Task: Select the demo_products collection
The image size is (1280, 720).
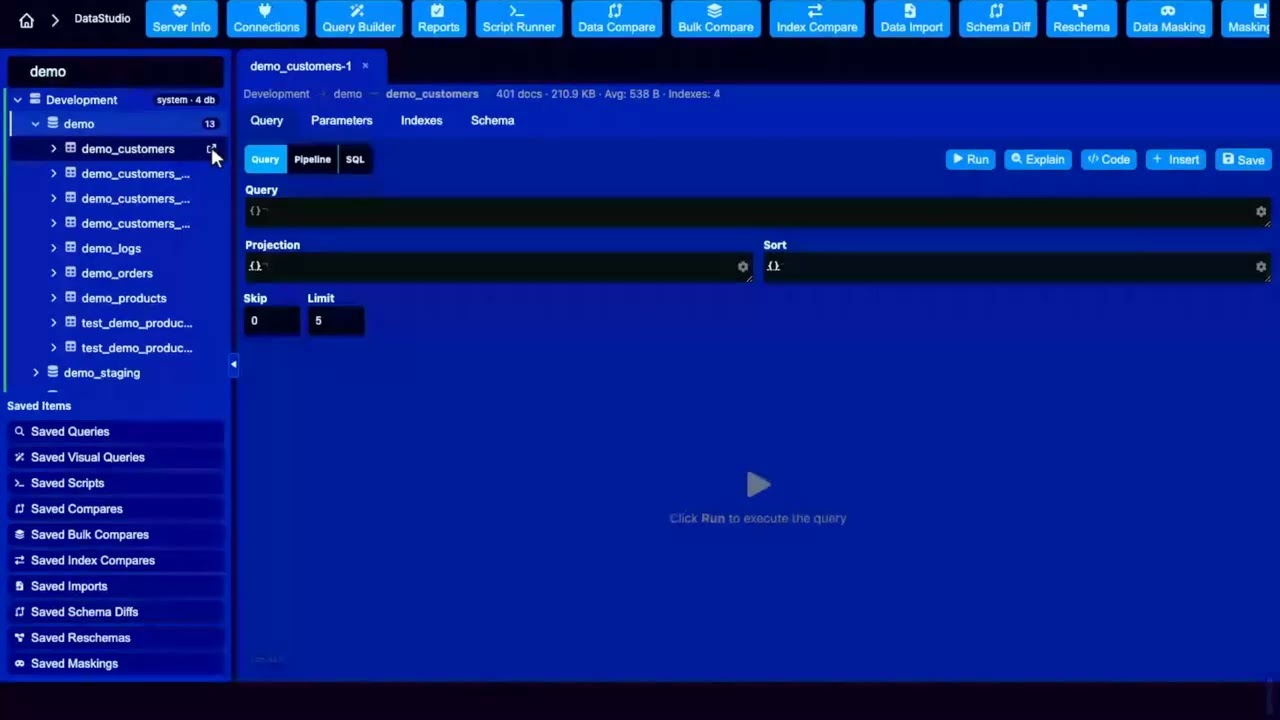Action: [x=124, y=298]
